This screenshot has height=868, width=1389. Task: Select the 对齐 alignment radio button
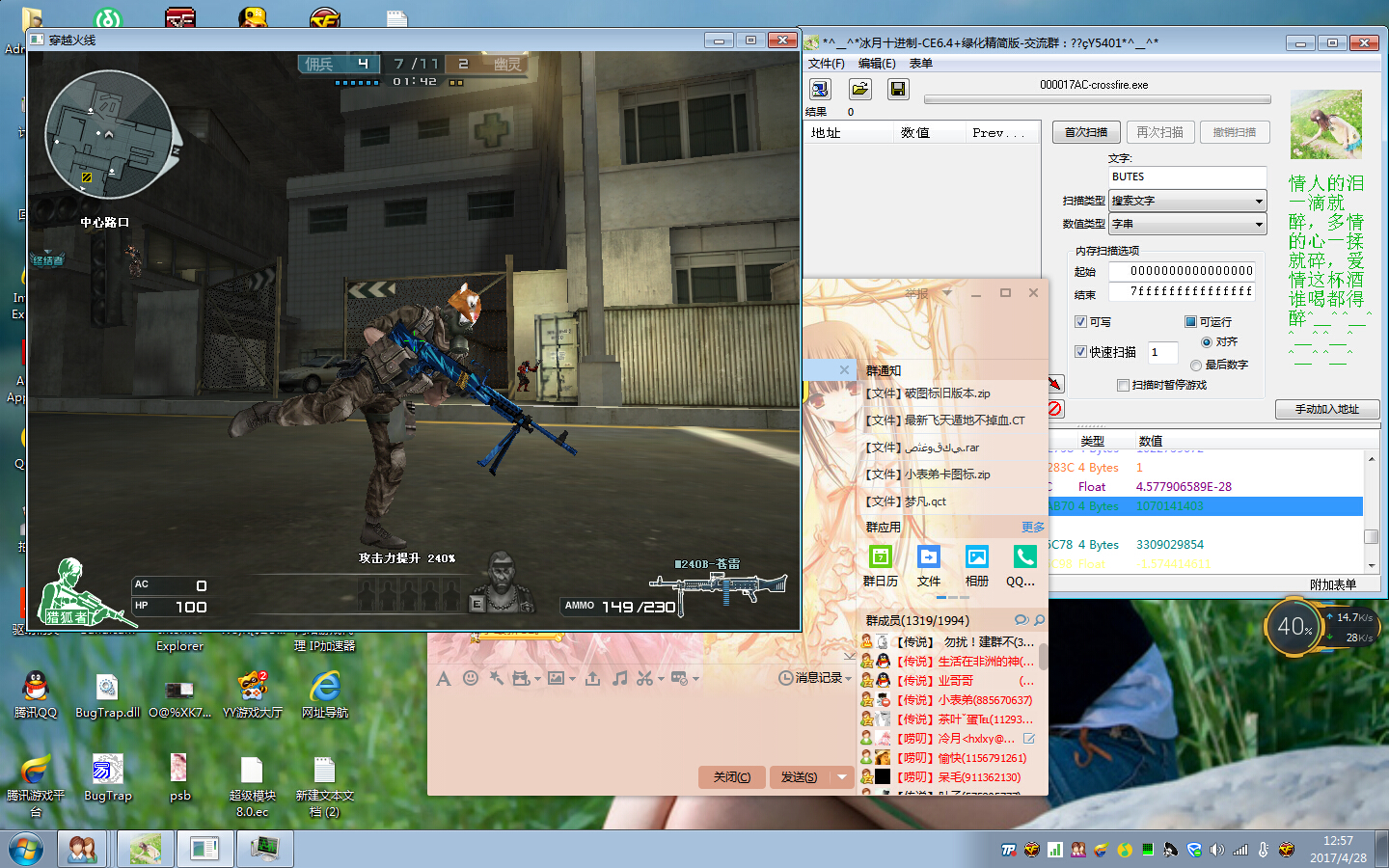(1207, 342)
